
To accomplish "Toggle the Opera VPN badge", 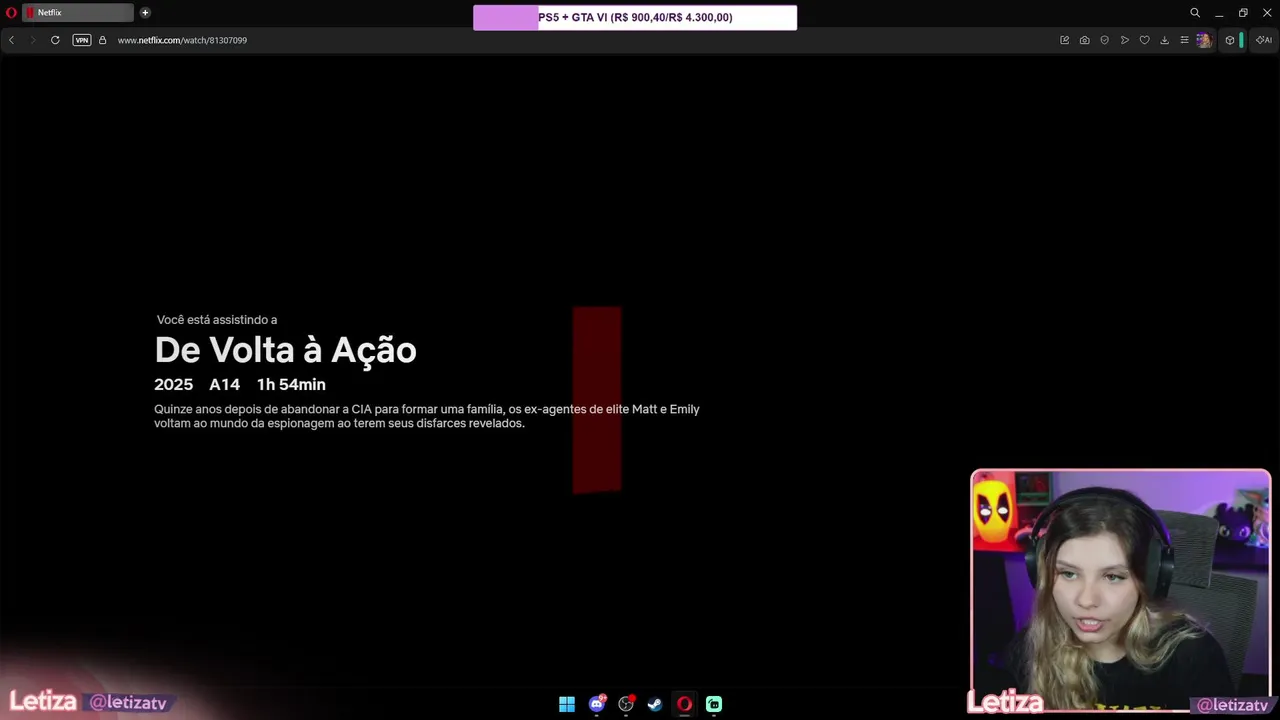I will pos(82,40).
